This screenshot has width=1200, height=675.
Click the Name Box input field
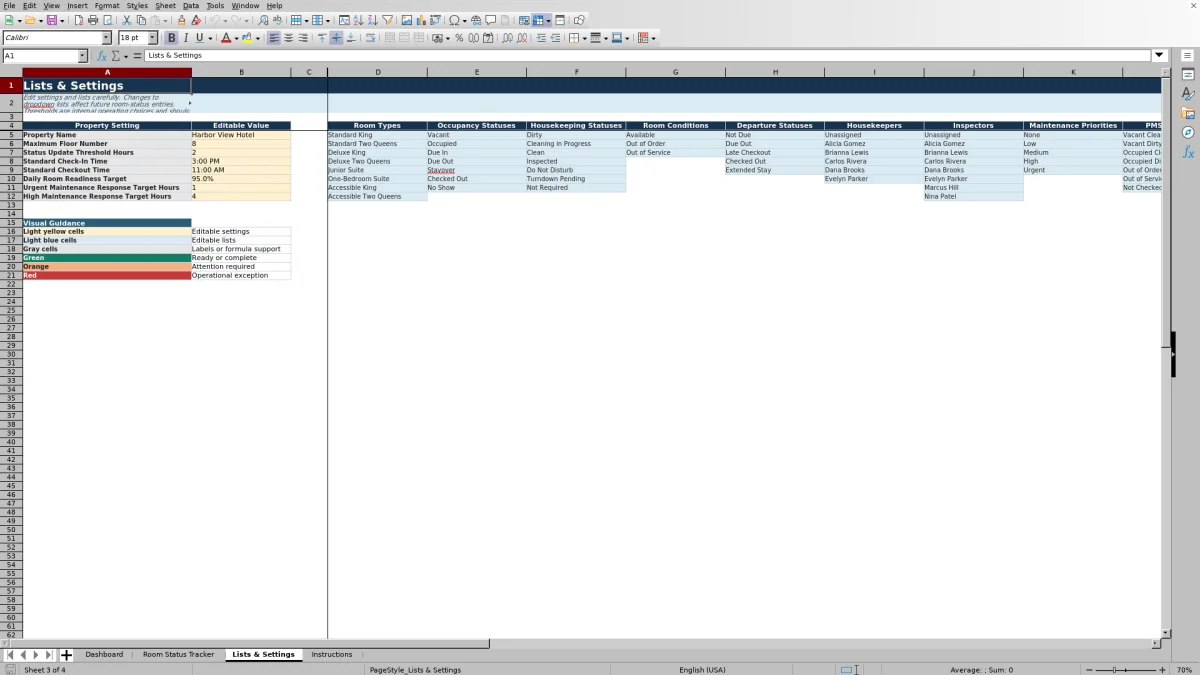(40, 56)
